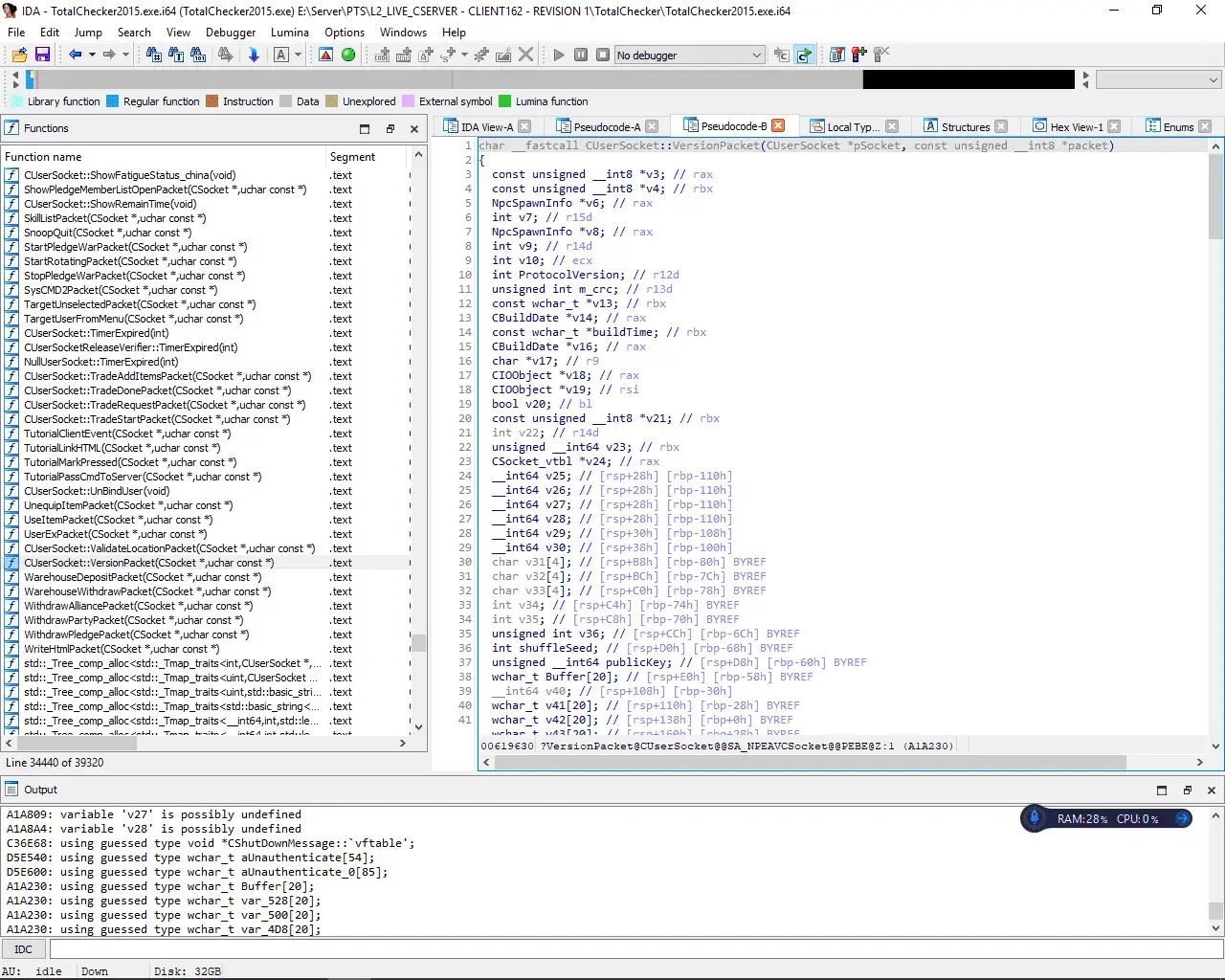Click the Segment column header
This screenshot has height=980, width=1225.
click(367, 156)
